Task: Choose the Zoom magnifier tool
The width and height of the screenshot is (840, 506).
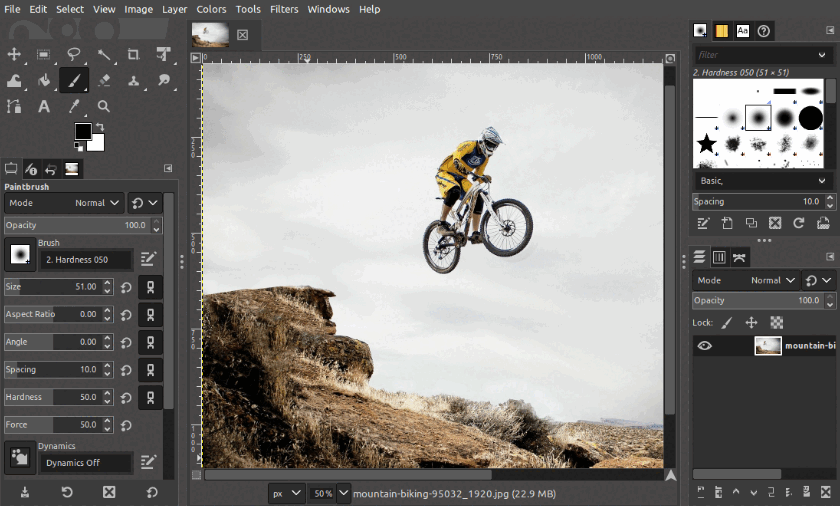Action: pyautogui.click(x=103, y=106)
